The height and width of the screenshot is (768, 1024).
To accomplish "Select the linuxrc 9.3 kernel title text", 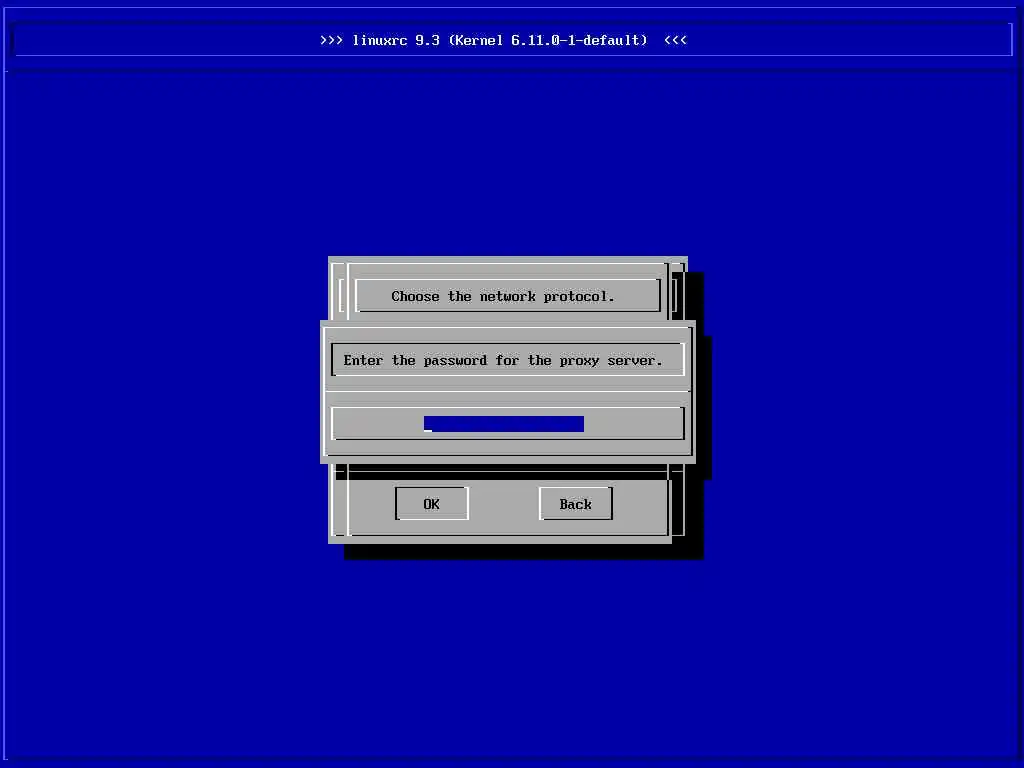I will (503, 40).
